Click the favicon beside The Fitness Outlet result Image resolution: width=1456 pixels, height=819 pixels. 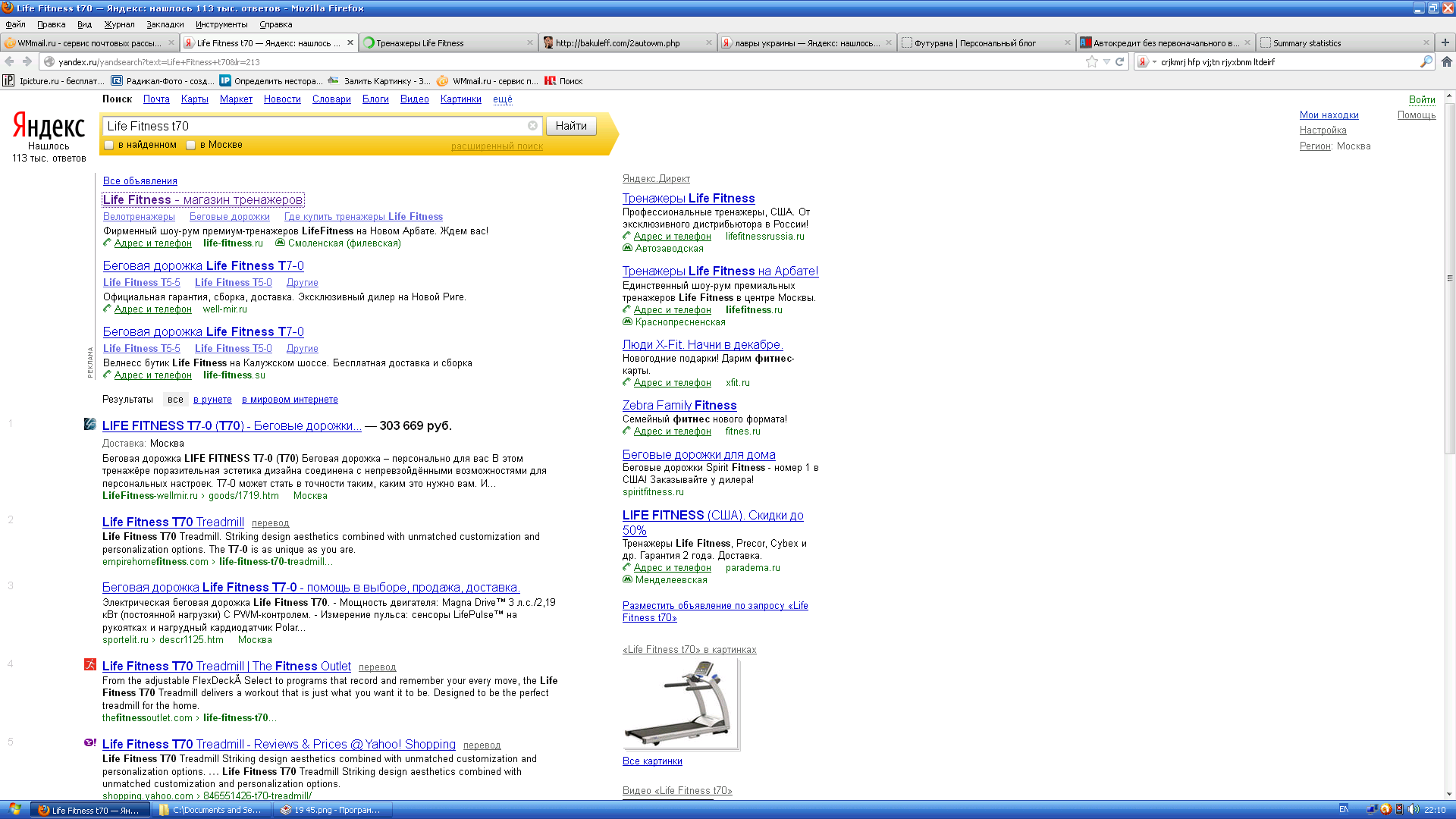(90, 664)
